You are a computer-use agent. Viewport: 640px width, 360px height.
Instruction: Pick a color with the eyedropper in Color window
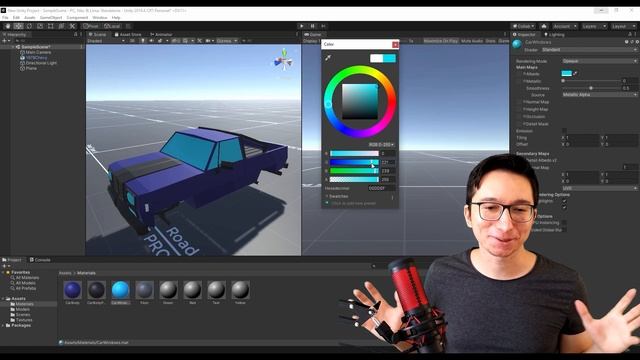pos(328,58)
